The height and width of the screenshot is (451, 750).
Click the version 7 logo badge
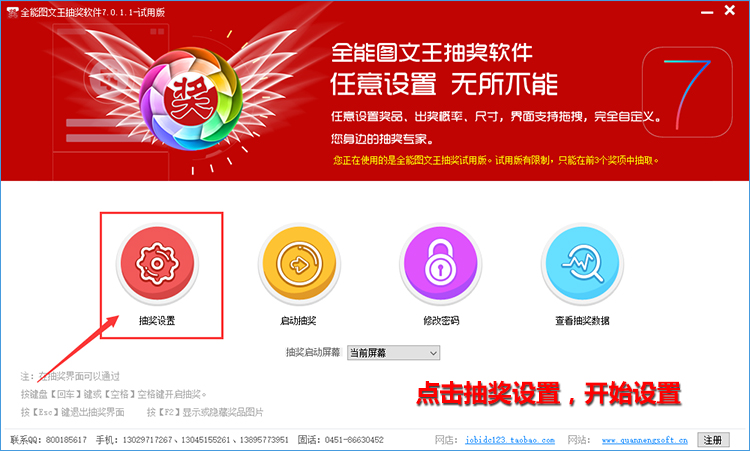tap(687, 92)
